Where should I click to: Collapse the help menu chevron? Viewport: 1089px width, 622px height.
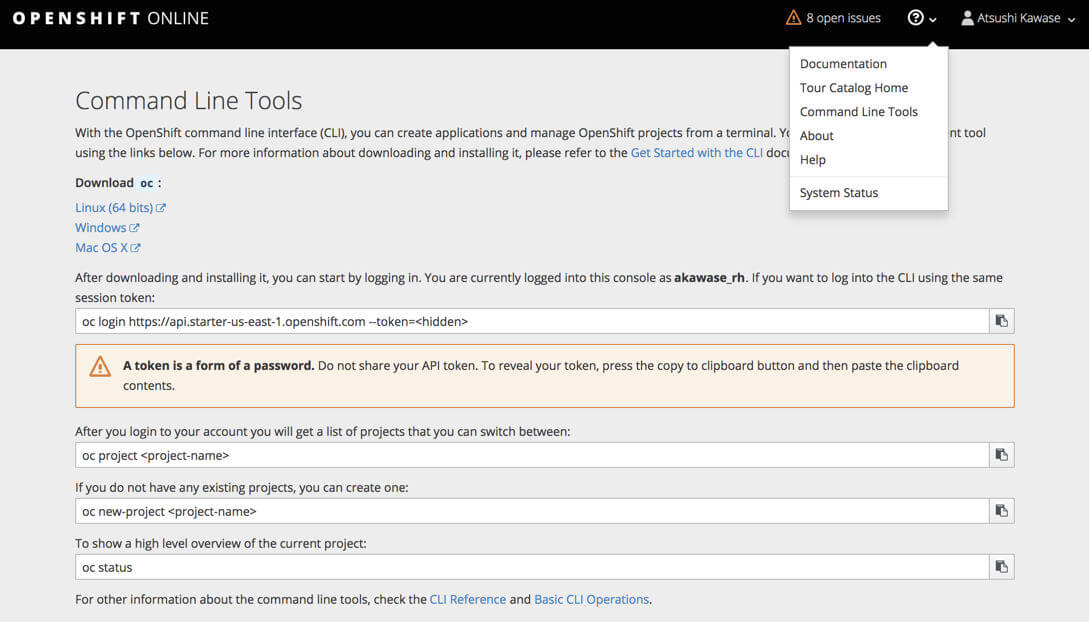point(933,20)
